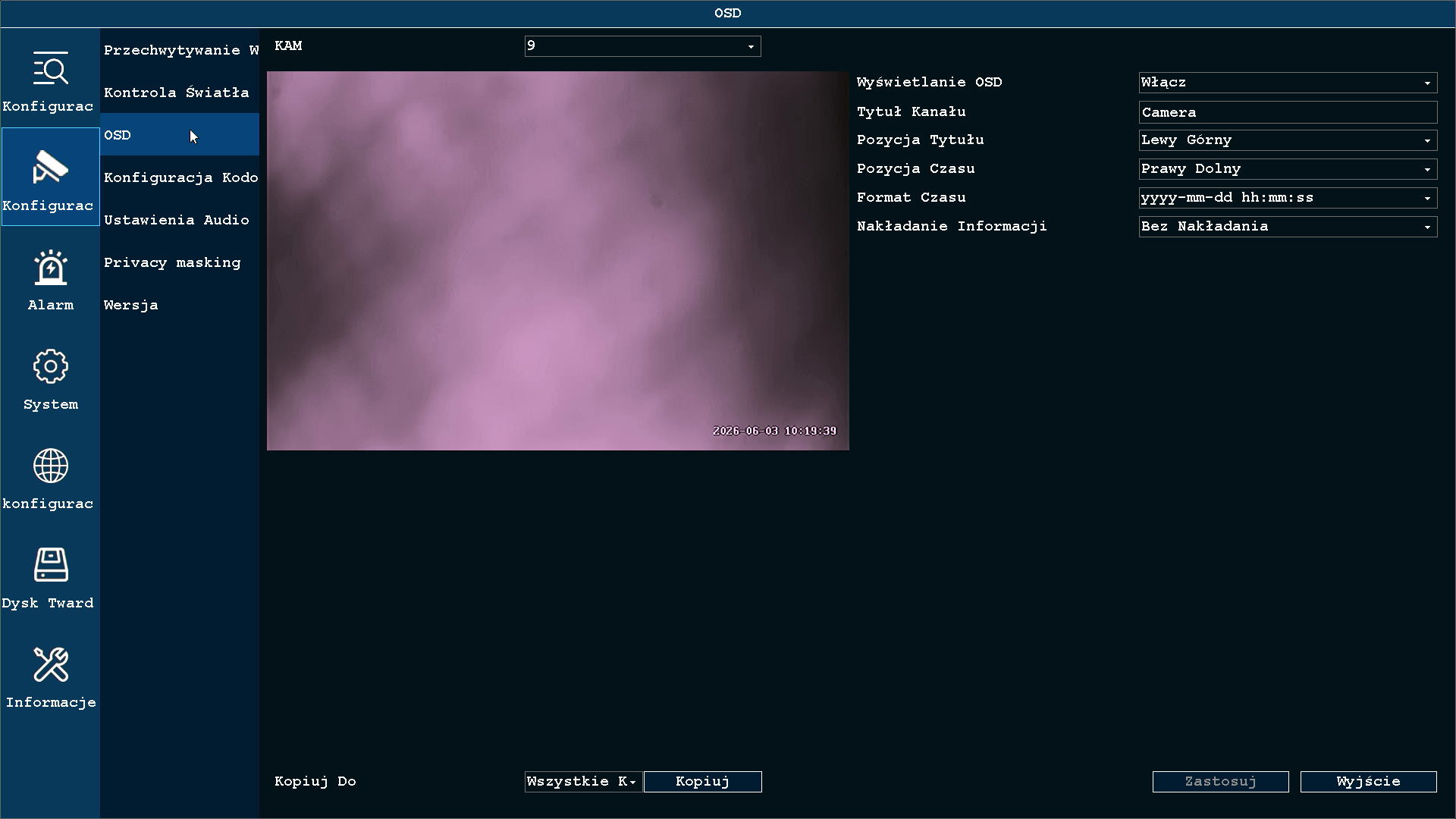The width and height of the screenshot is (1456, 819).
Task: Open the network globe configuration icon
Action: point(50,466)
